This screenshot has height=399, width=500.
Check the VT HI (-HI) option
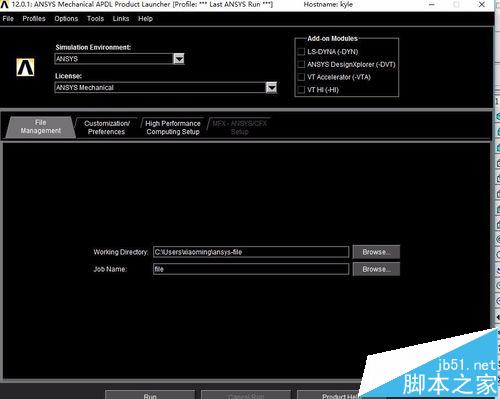301,90
